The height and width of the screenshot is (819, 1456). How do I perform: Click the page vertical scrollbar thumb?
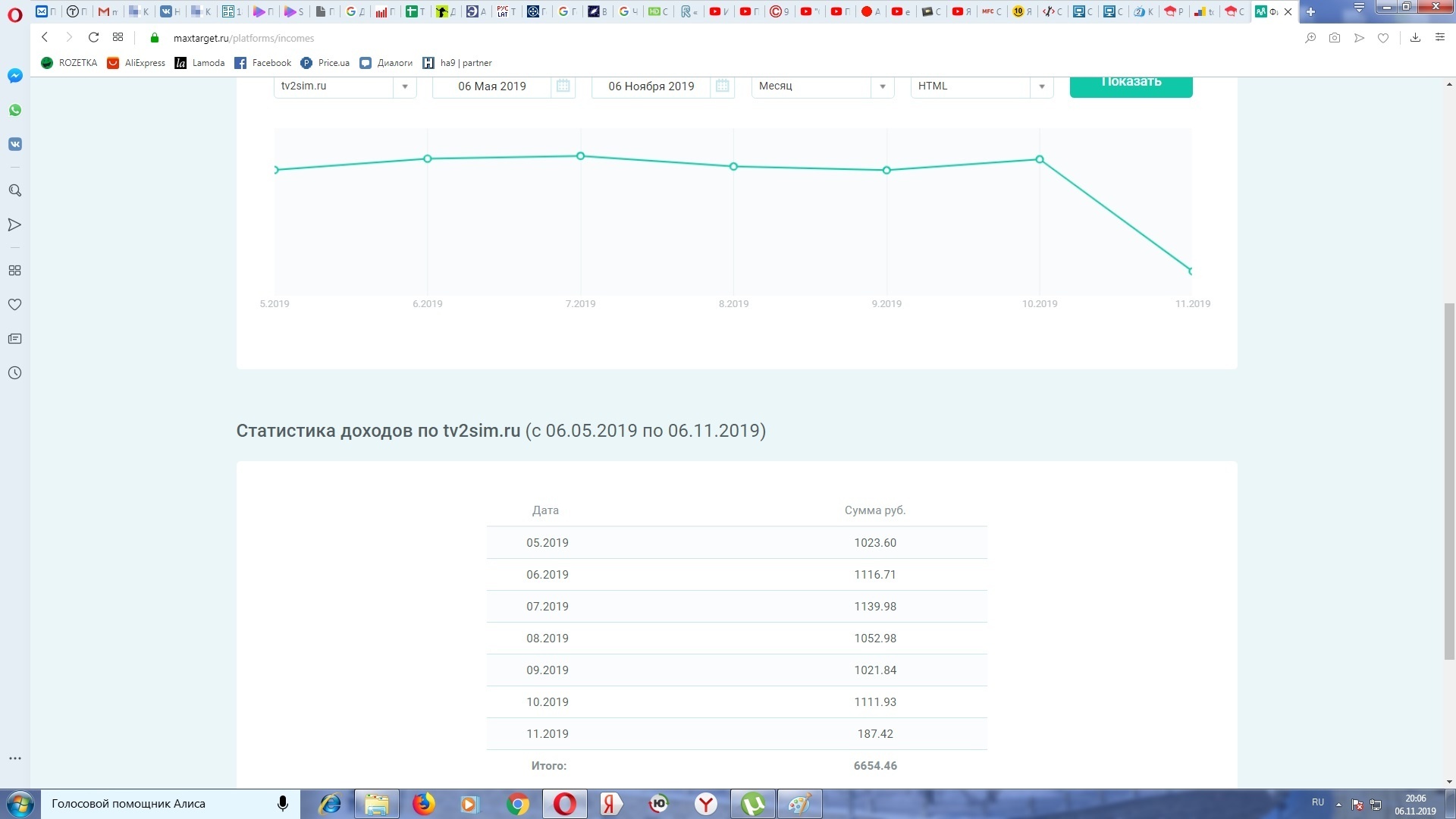1449,481
